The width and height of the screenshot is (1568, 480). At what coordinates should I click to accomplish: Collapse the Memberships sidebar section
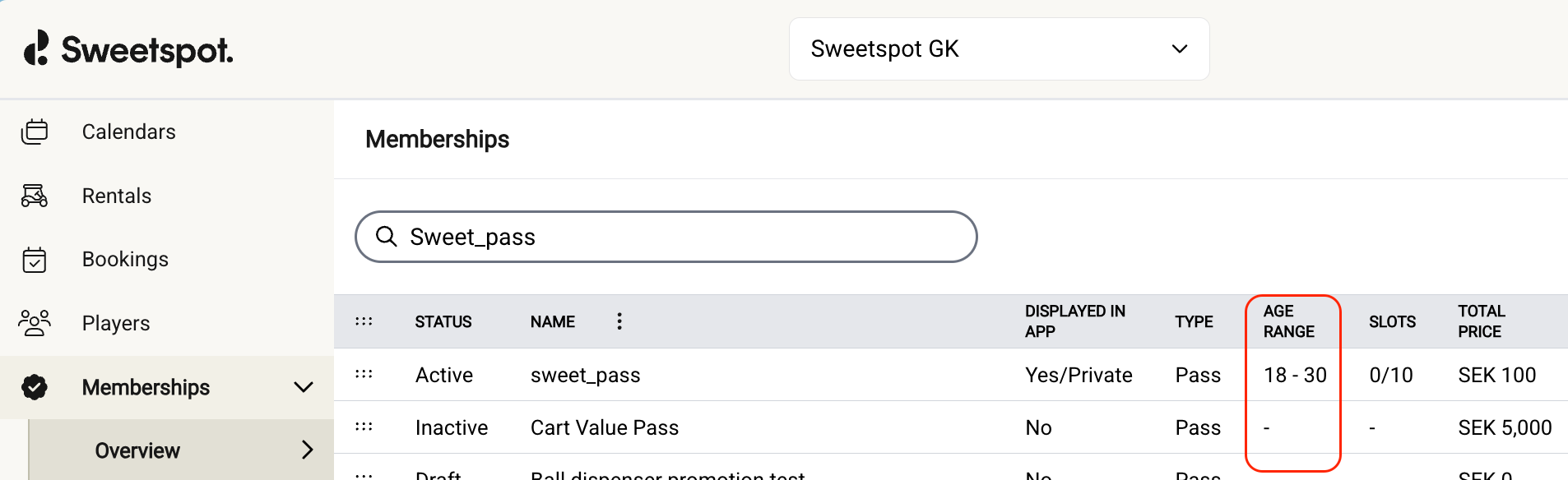tap(304, 387)
